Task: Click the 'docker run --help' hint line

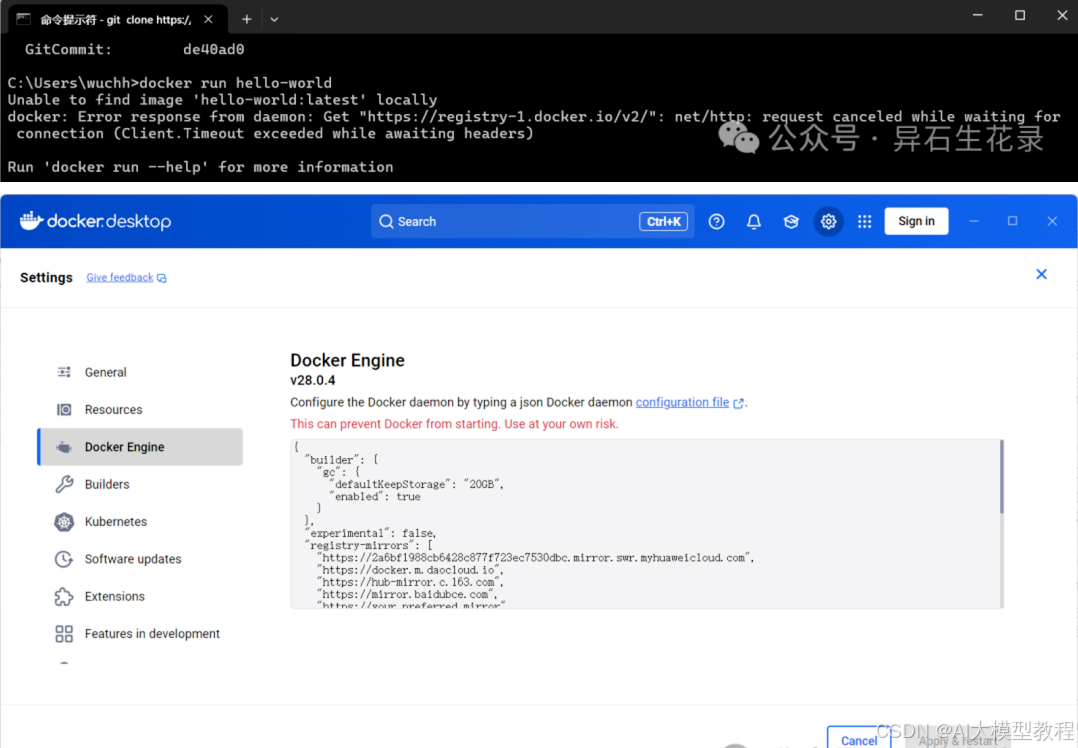Action: tap(201, 167)
